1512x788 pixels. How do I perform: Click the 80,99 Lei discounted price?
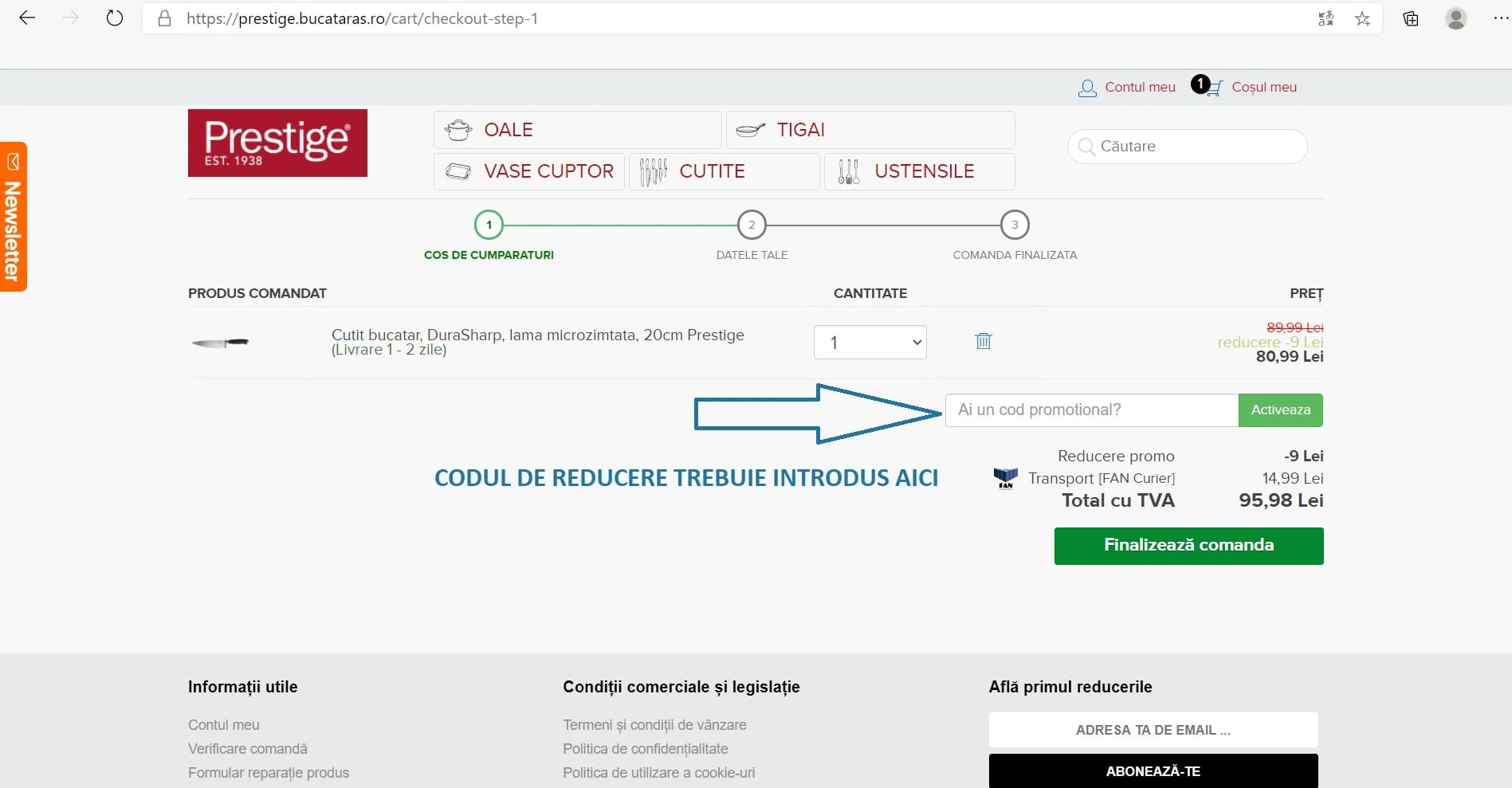click(x=1290, y=357)
